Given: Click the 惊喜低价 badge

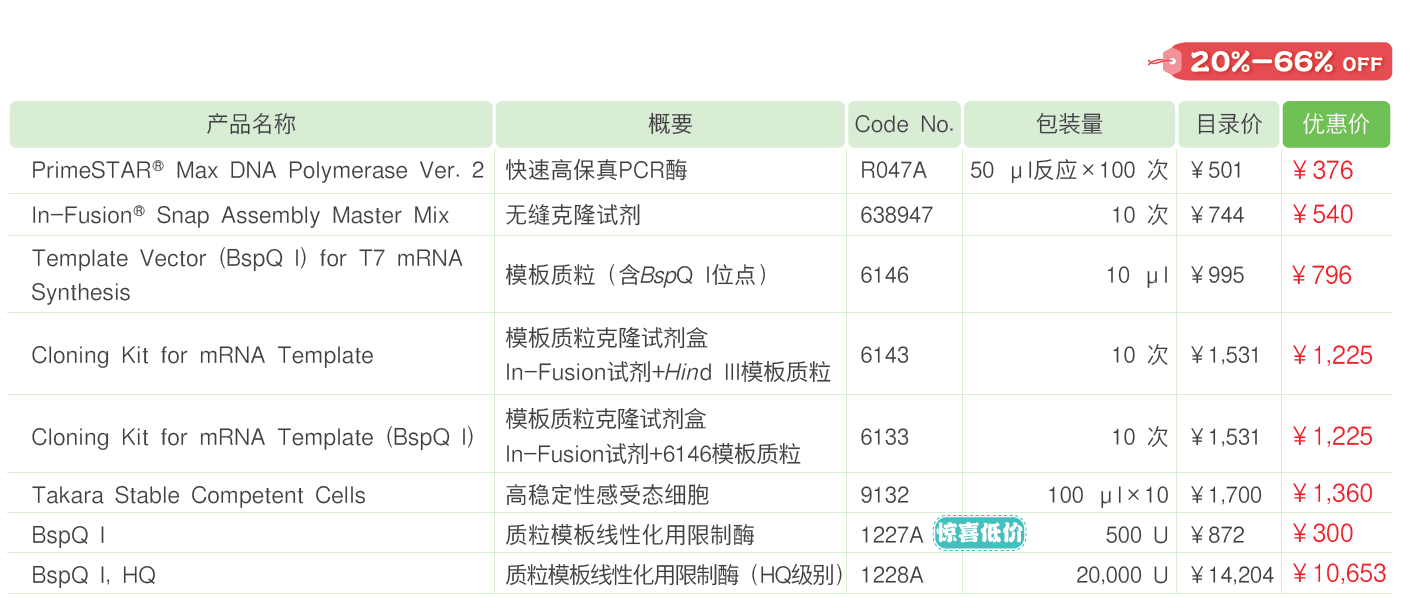Looking at the screenshot, I should 981,534.
